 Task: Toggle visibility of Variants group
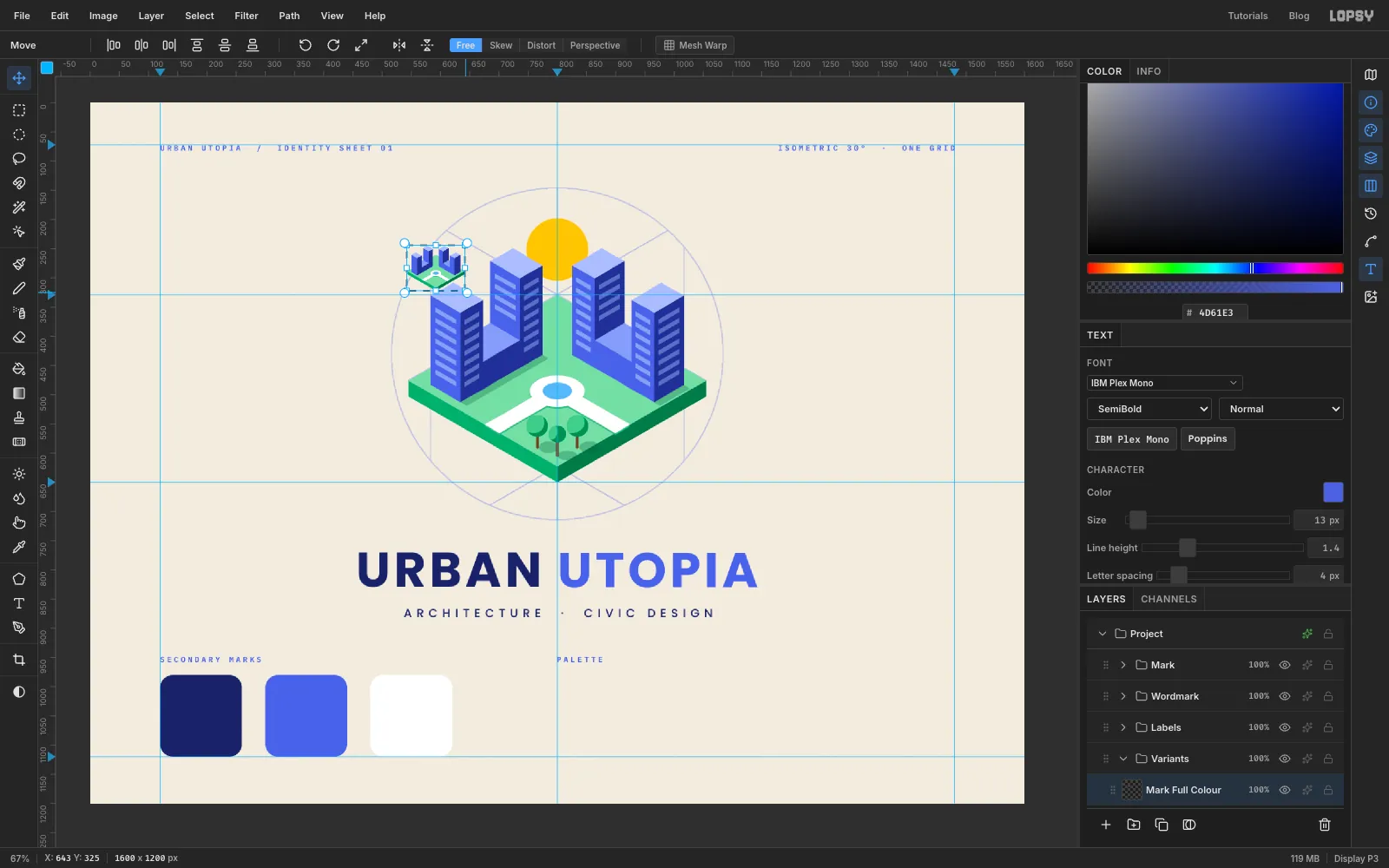(x=1285, y=759)
